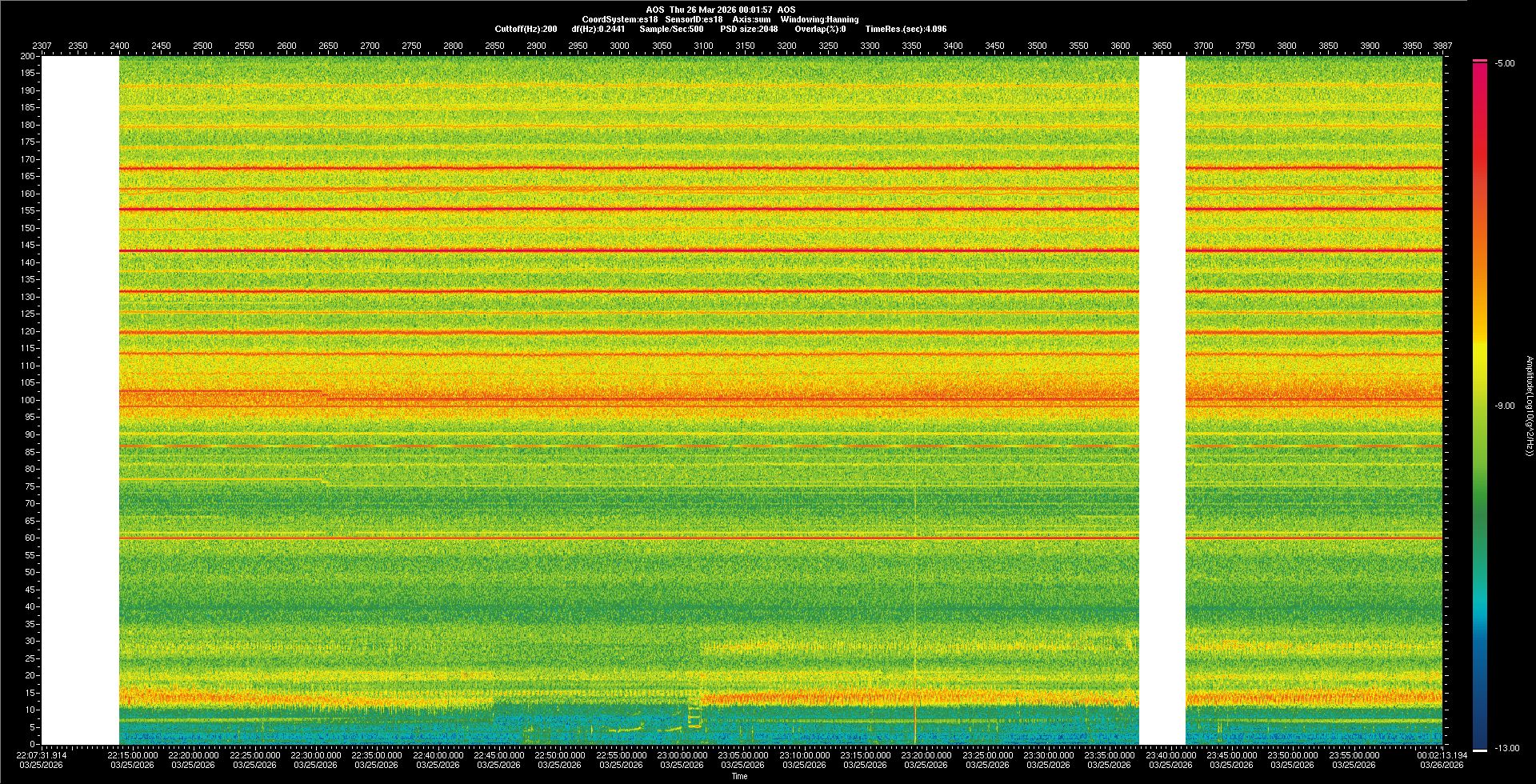Select the PSD size:2048 header label

[x=749, y=29]
